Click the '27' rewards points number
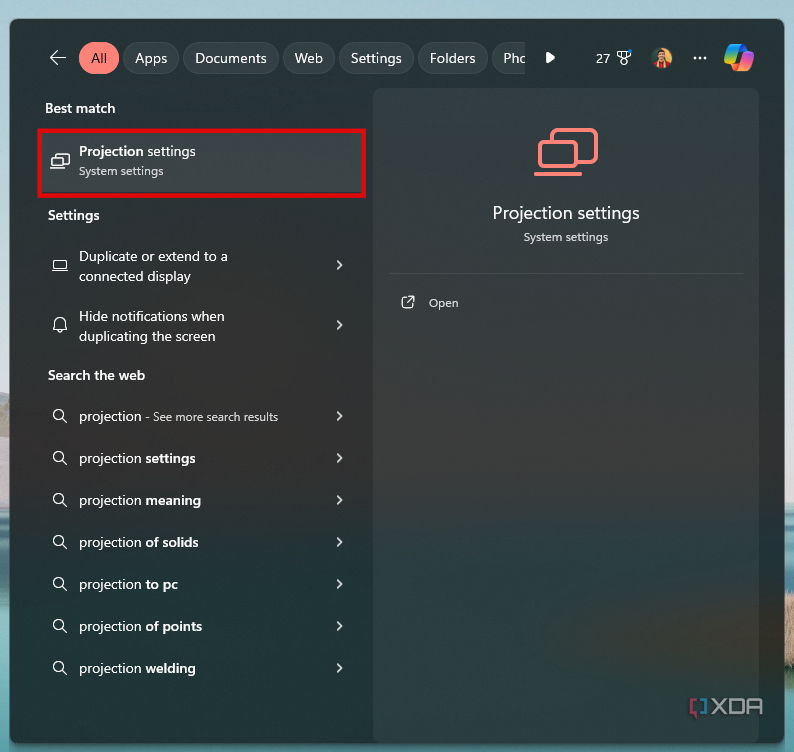 coord(603,59)
